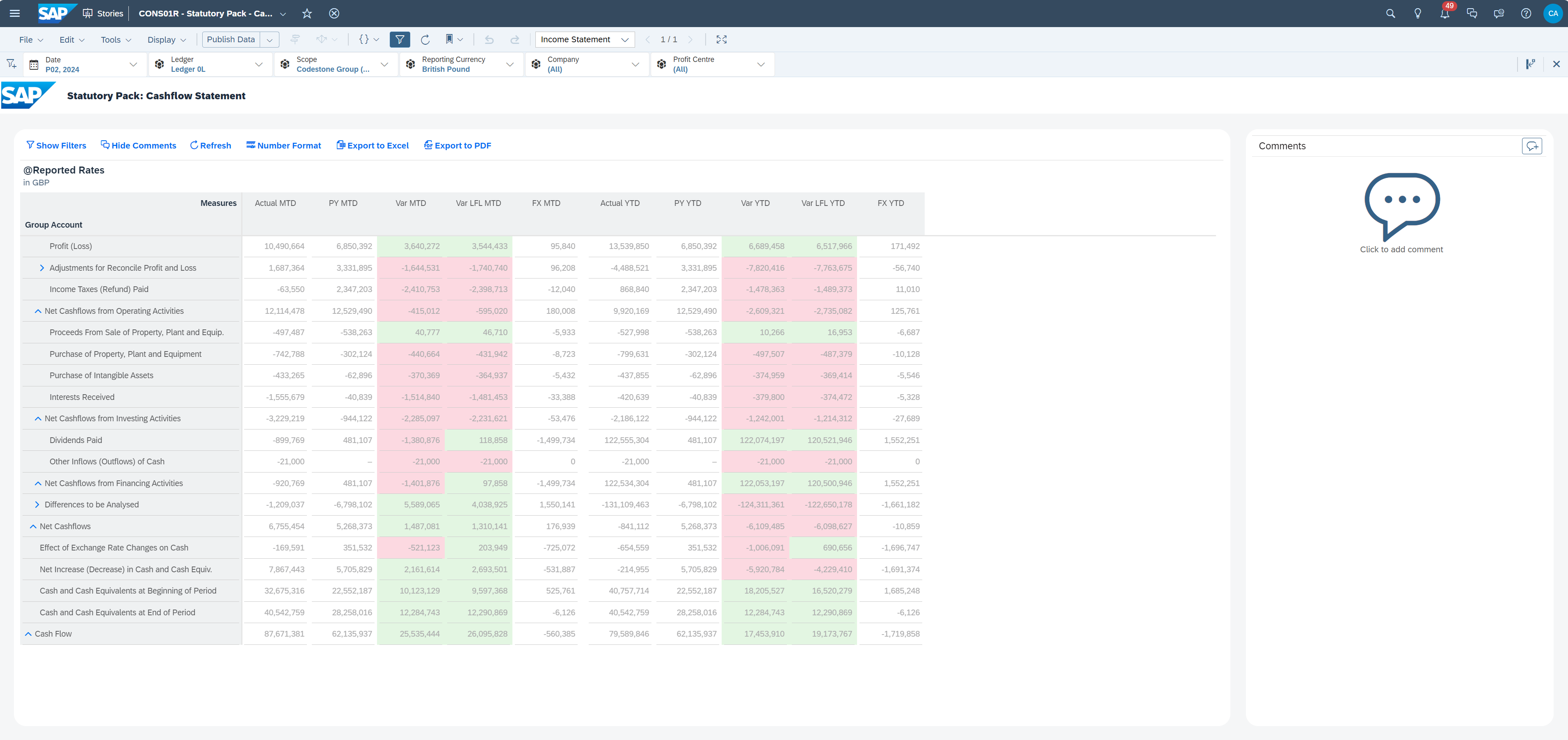Select Cash Flow Actual MTD value 87,671,381
The width and height of the screenshot is (1568, 740).
[x=284, y=634]
